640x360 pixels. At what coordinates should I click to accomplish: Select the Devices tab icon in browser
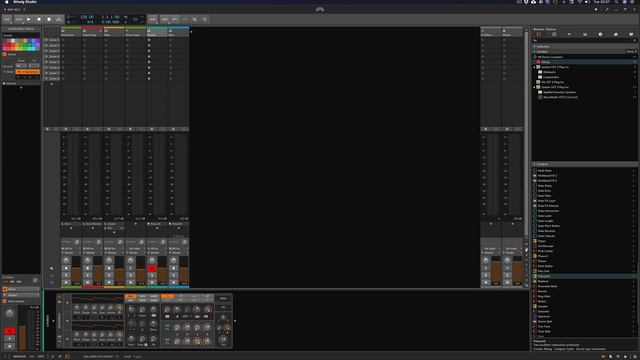(539, 35)
